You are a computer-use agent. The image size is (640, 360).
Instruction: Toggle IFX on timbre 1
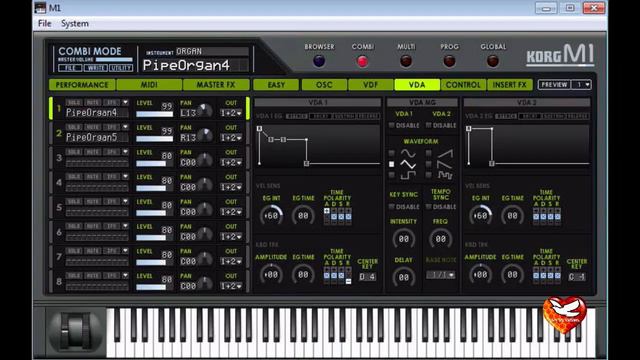pos(111,102)
